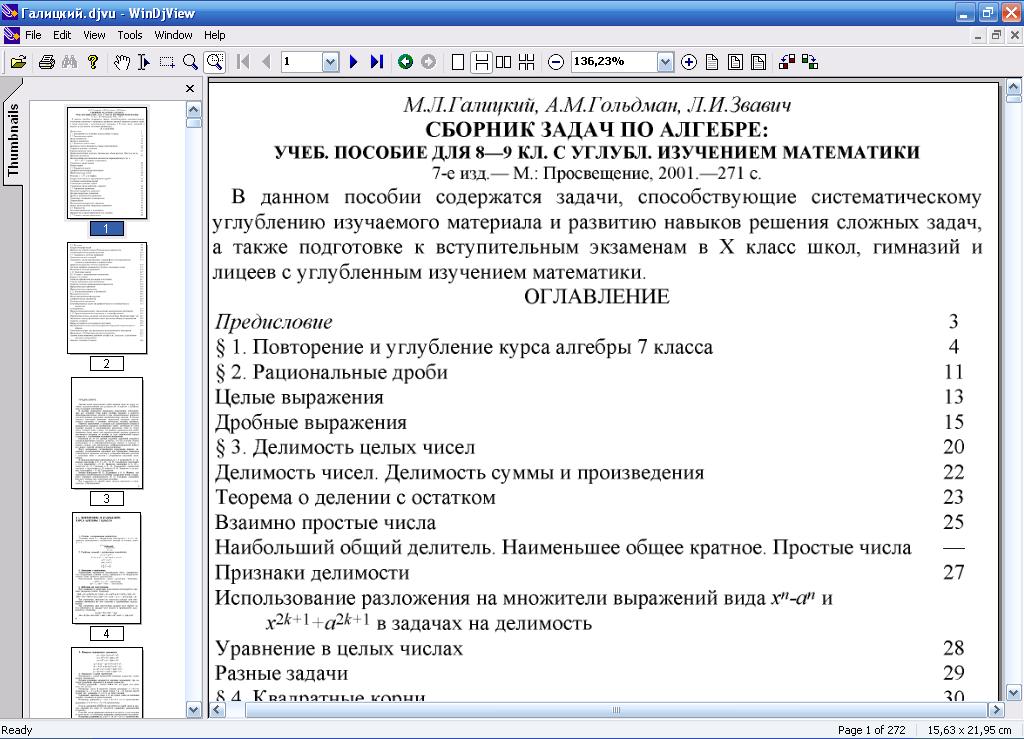Click the previous page arrow
Screen dimensions: 1024x739
point(265,62)
